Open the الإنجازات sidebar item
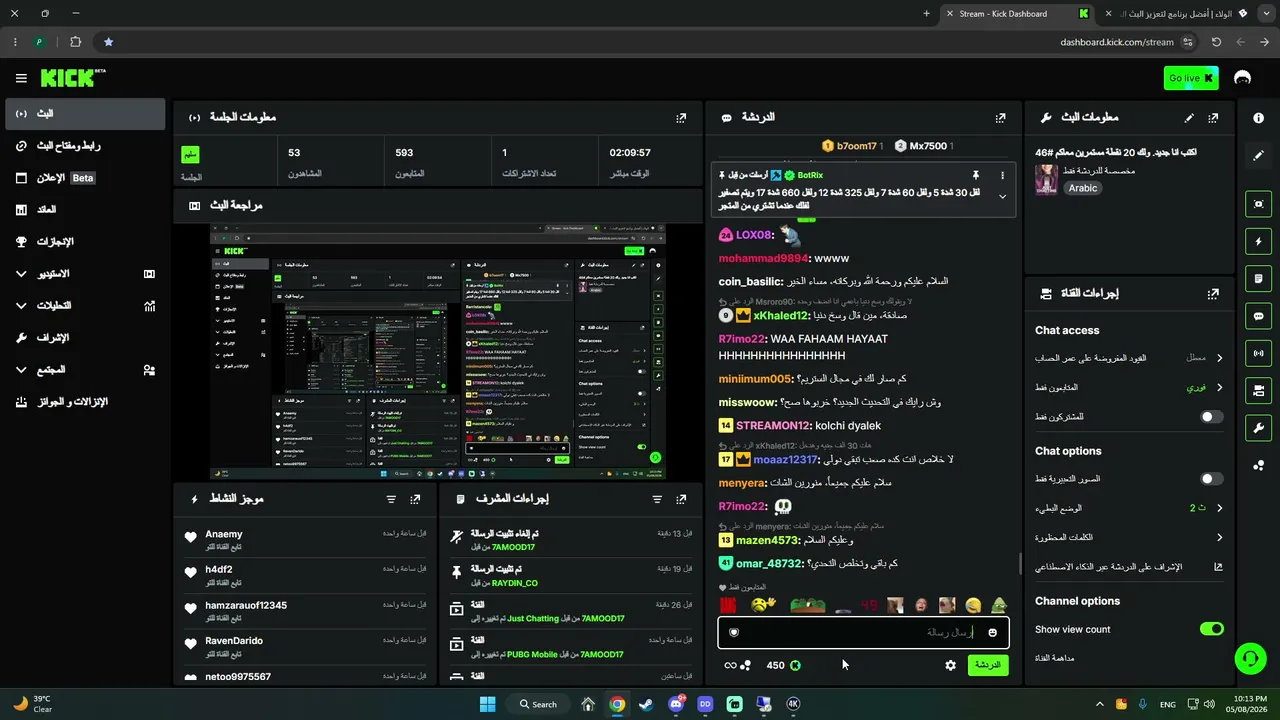Viewport: 1280px width, 720px height. pos(84,242)
